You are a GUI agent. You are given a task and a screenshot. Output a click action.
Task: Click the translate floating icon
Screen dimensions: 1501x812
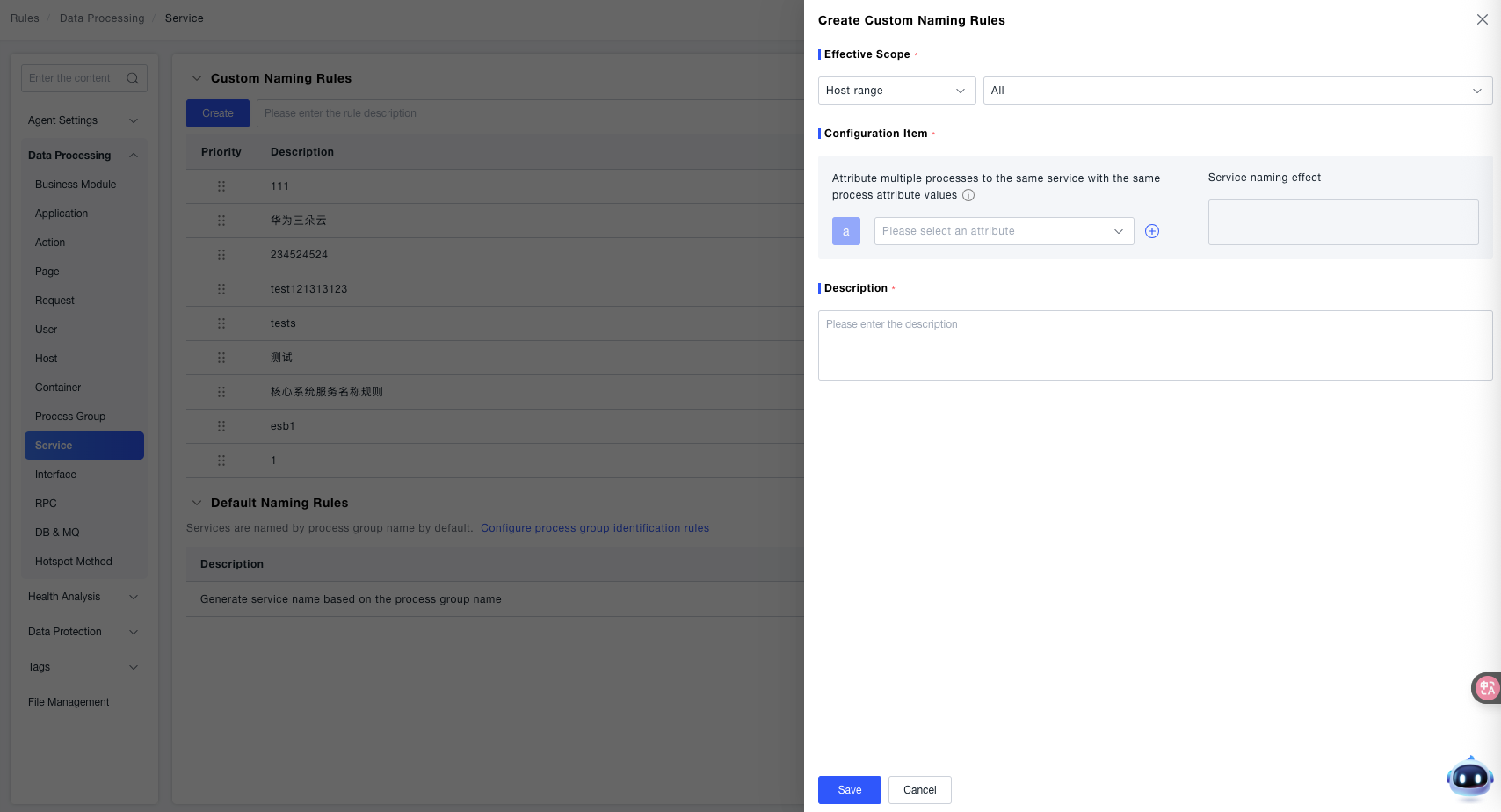coord(1486,688)
